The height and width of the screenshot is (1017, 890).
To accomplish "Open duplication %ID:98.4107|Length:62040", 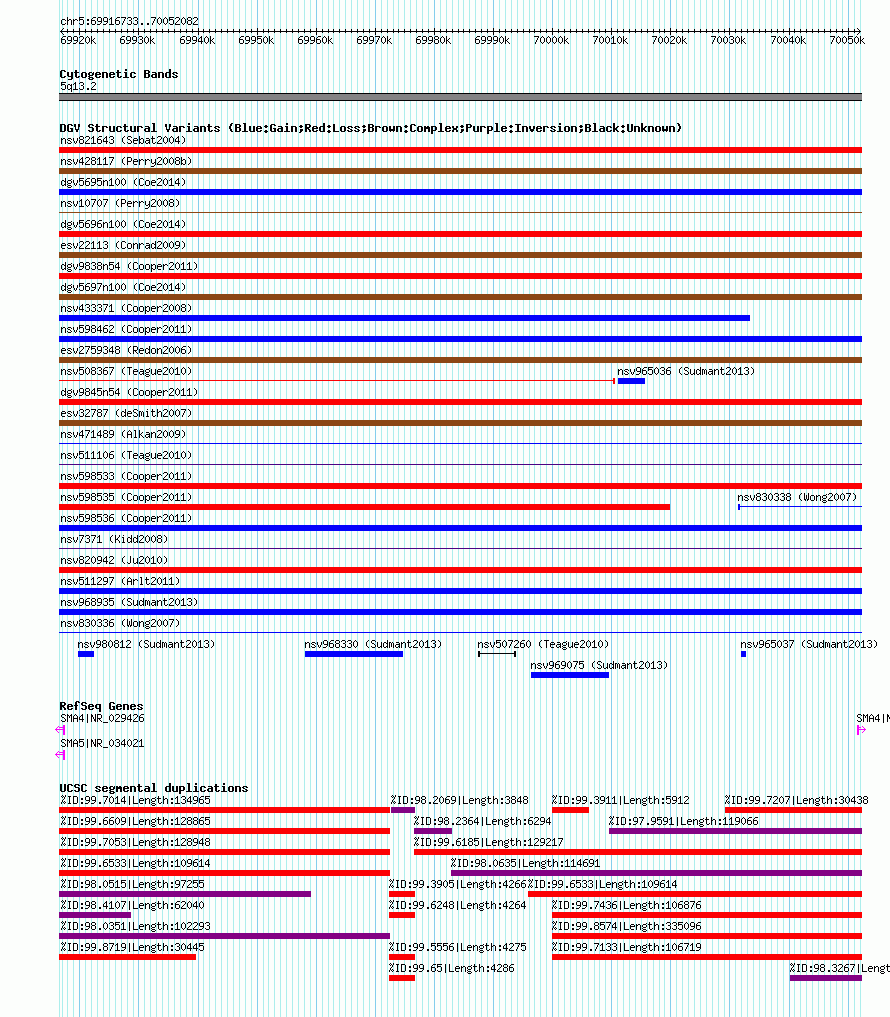I will tap(132, 905).
